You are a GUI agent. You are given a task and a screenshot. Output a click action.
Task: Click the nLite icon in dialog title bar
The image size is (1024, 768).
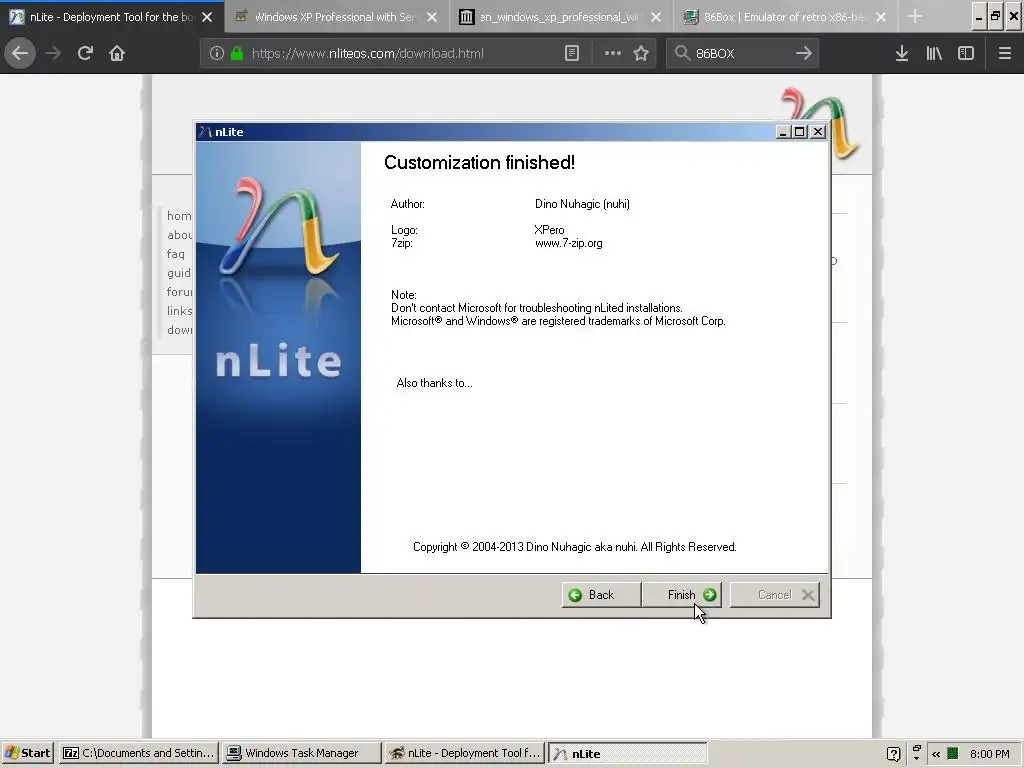(x=206, y=132)
